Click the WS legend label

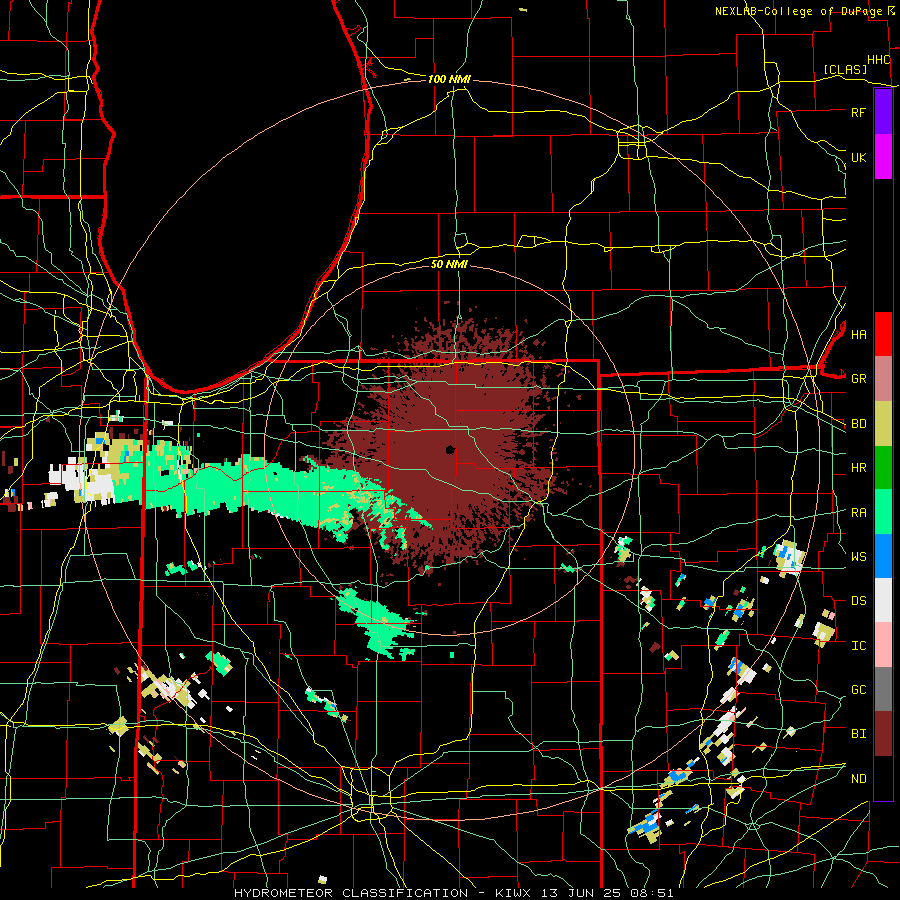tap(858, 557)
